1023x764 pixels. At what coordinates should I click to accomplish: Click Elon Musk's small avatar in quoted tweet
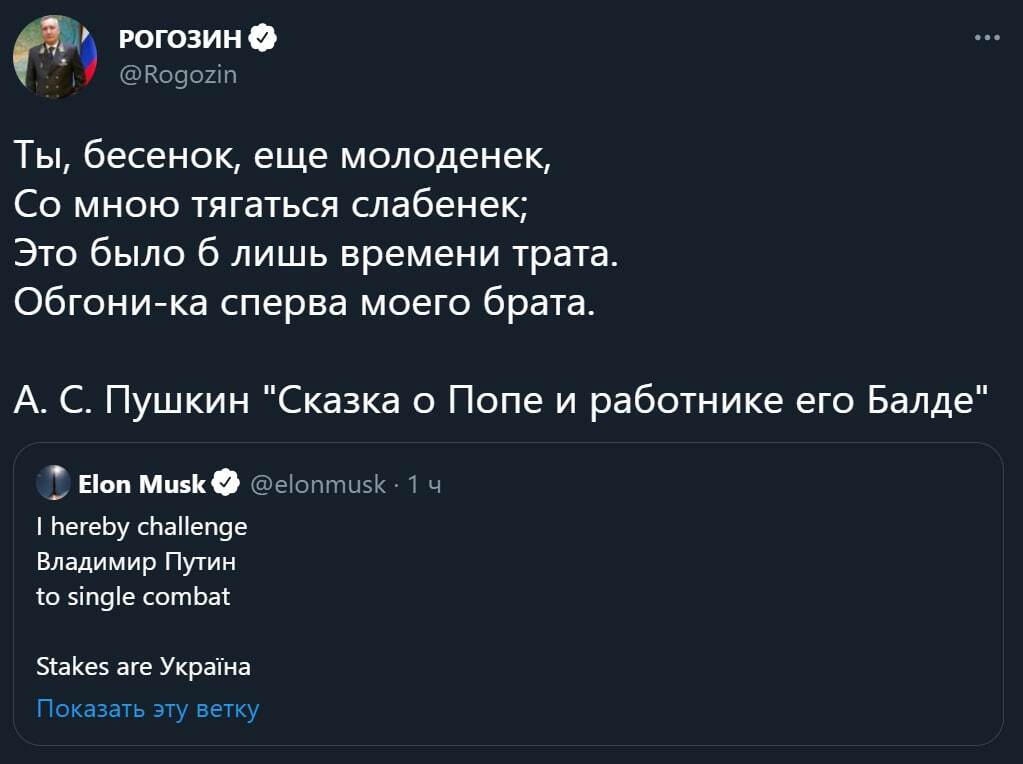click(53, 485)
